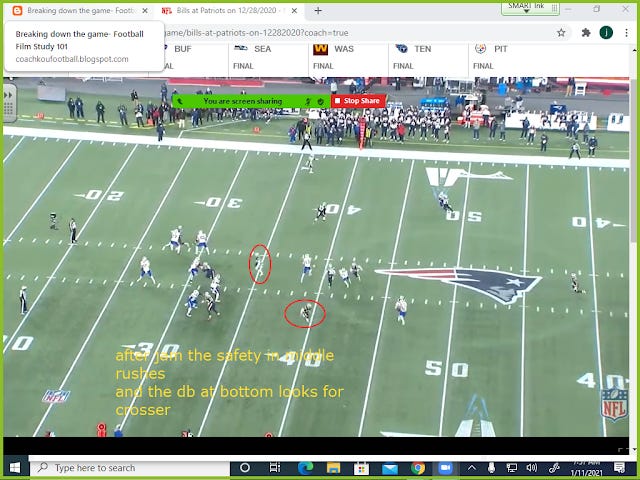Click the game film video frame

click(x=316, y=257)
